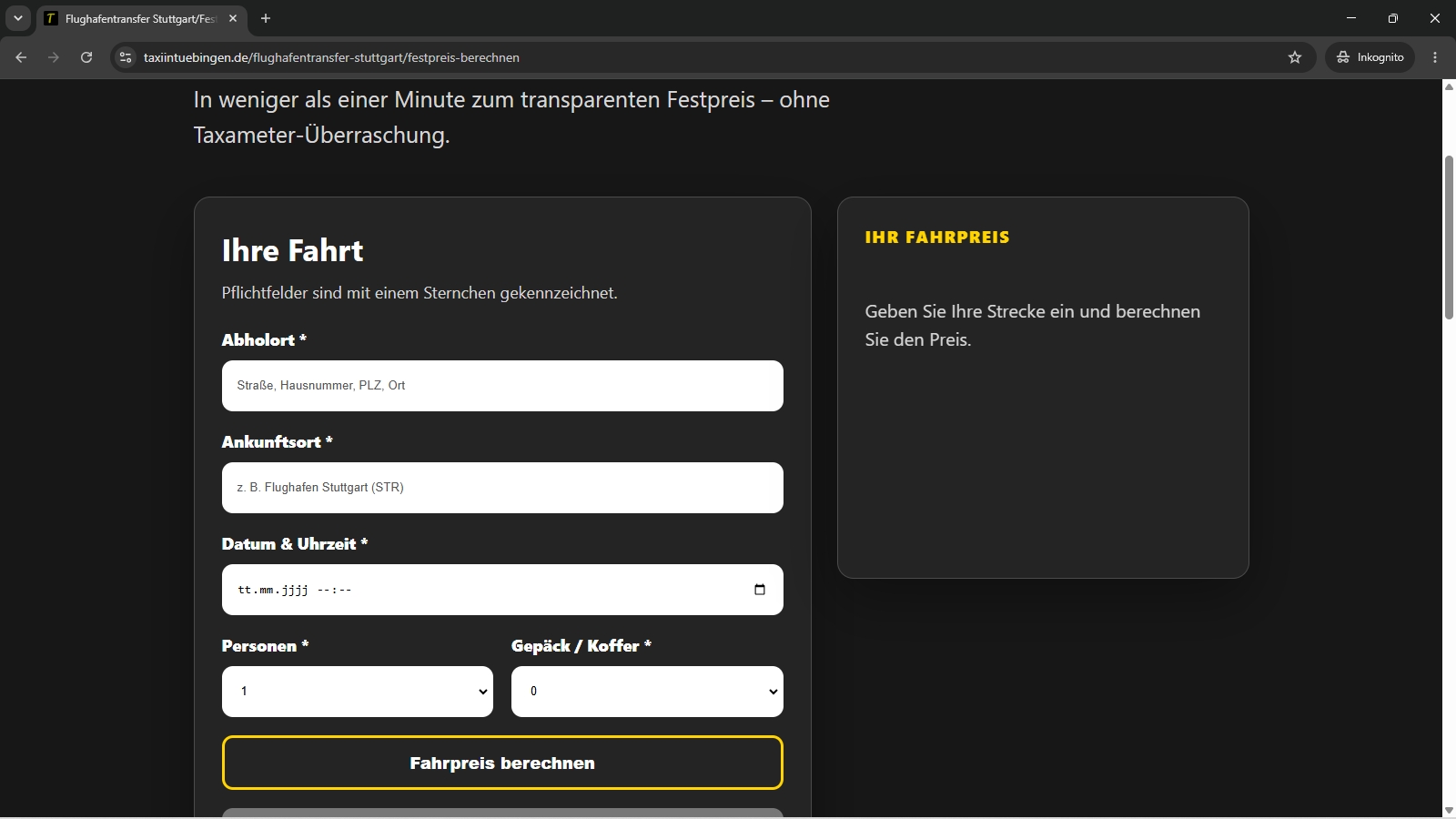Open the Inkognito profile button

[x=1370, y=57]
